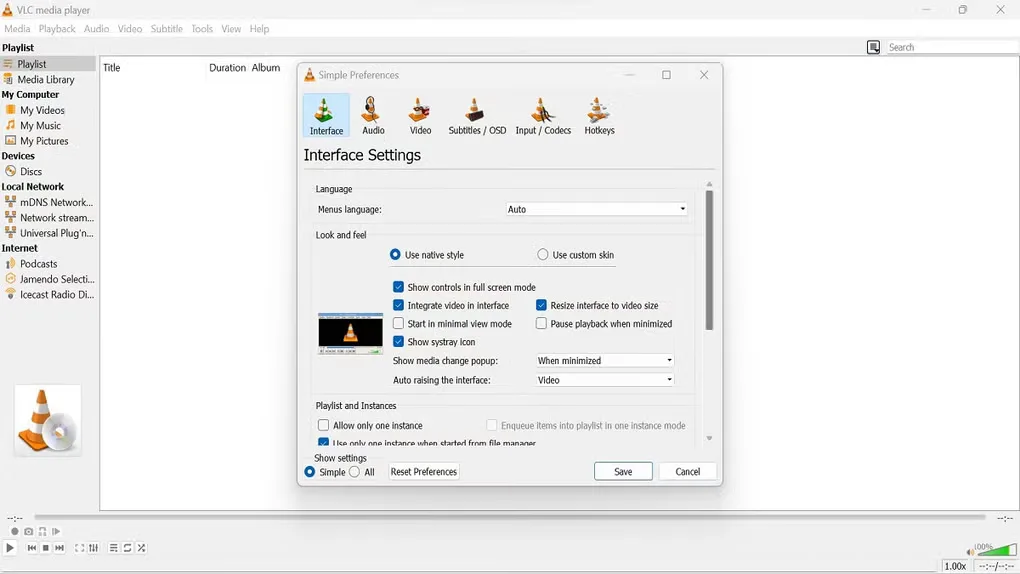
Task: Select the Simple show settings radio button
Action: (x=310, y=472)
